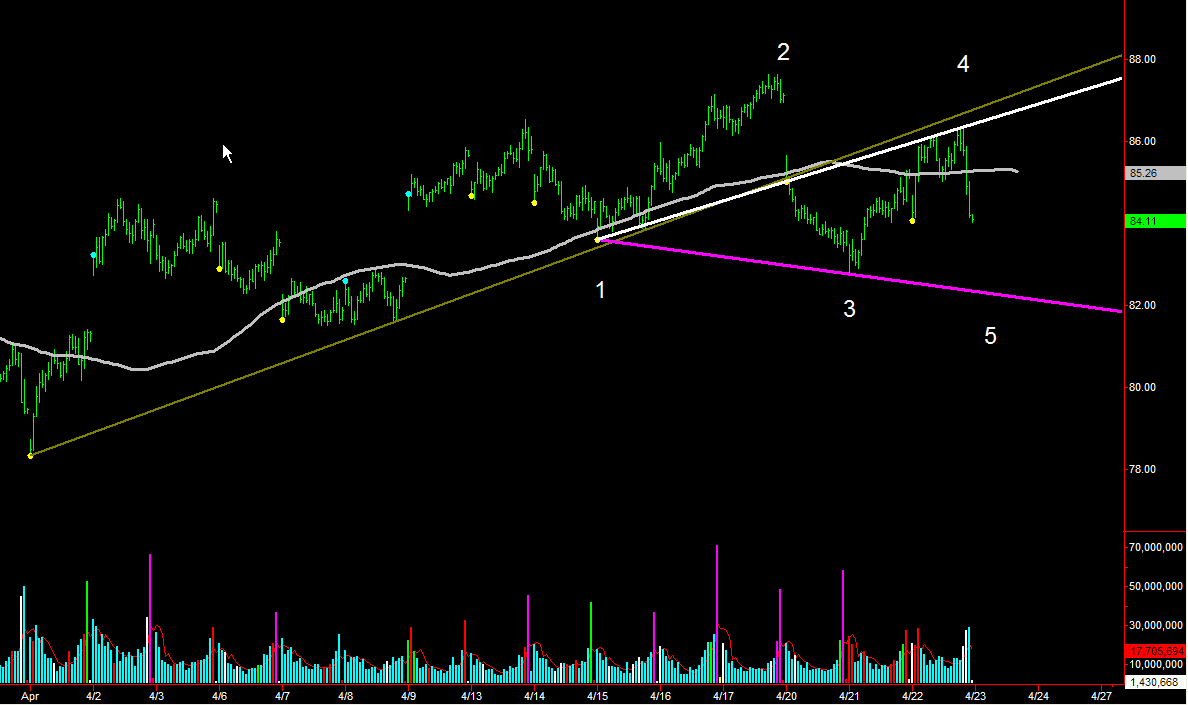Click the 86.00 price axis label
Viewport: 1188px width, 705px height.
pyautogui.click(x=1142, y=141)
